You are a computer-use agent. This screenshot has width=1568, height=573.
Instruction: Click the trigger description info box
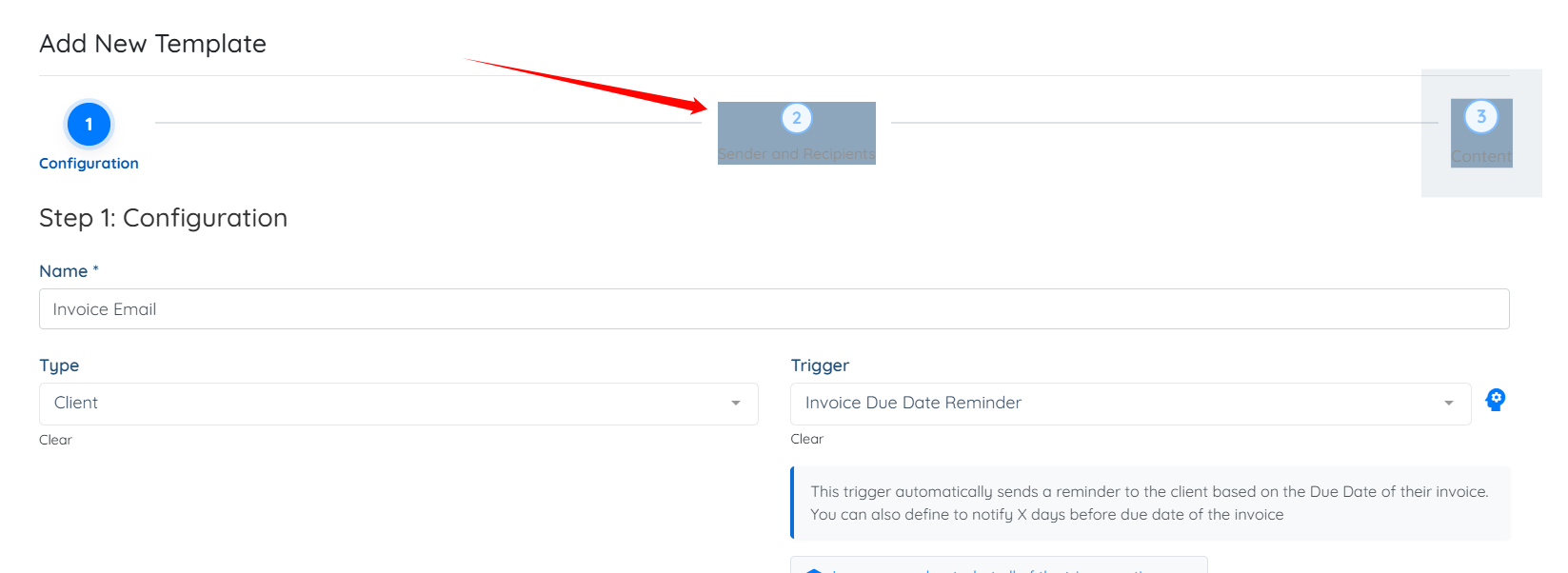(1150, 504)
